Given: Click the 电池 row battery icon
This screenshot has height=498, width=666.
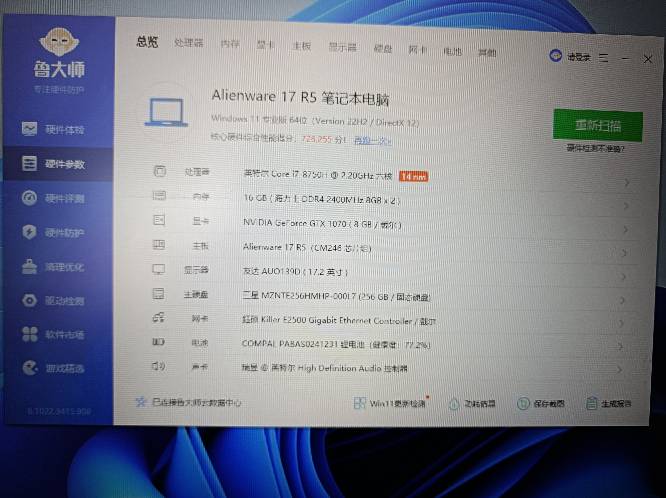Looking at the screenshot, I should (x=158, y=342).
